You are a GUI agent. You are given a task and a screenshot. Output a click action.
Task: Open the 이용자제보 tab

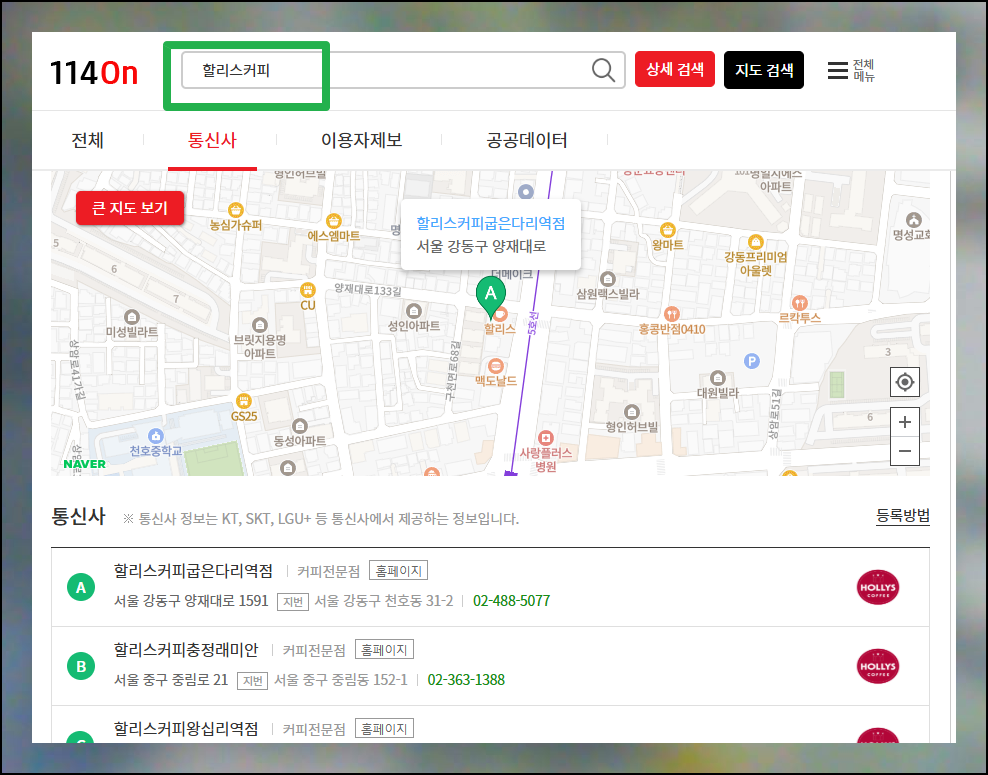point(362,140)
